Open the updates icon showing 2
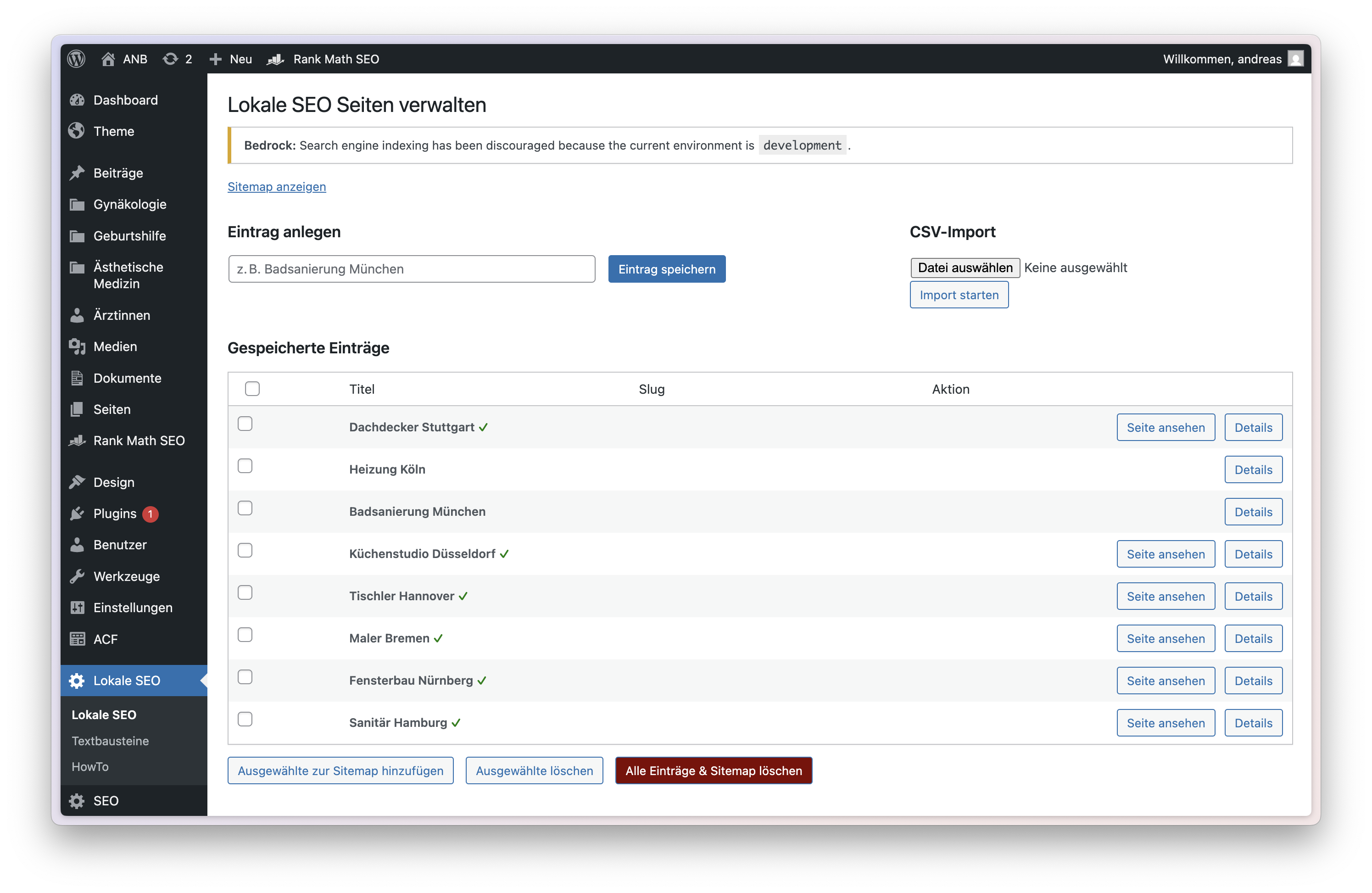 pos(170,59)
